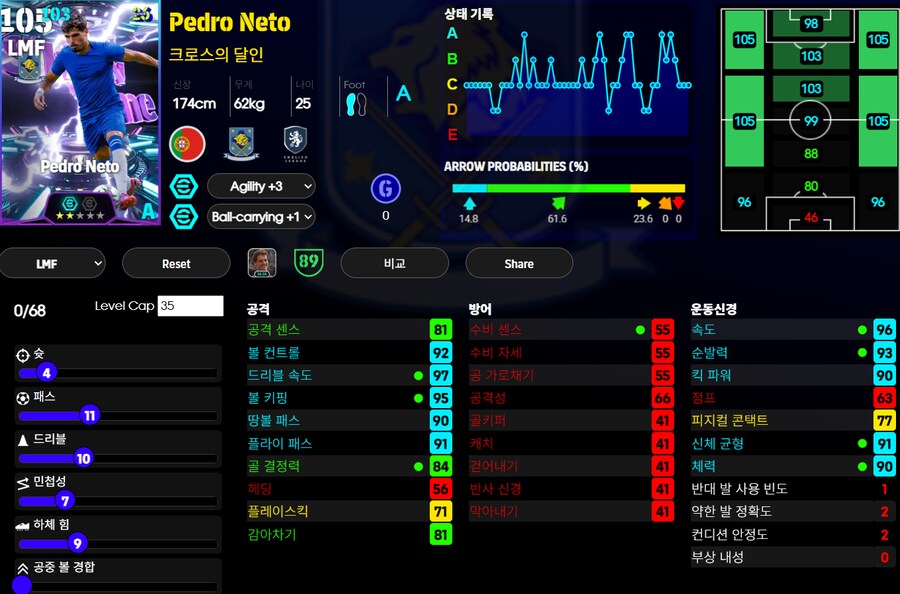Click the green 89 shield badge
The width and height of the screenshot is (900, 594).
point(308,263)
